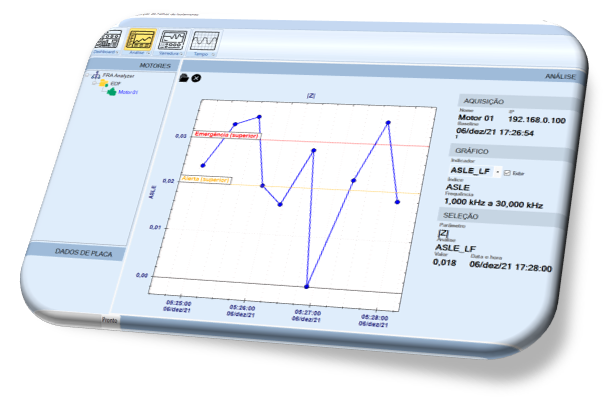The image size is (607, 398).
Task: Click the MOTORES panel header
Action: (x=134, y=65)
